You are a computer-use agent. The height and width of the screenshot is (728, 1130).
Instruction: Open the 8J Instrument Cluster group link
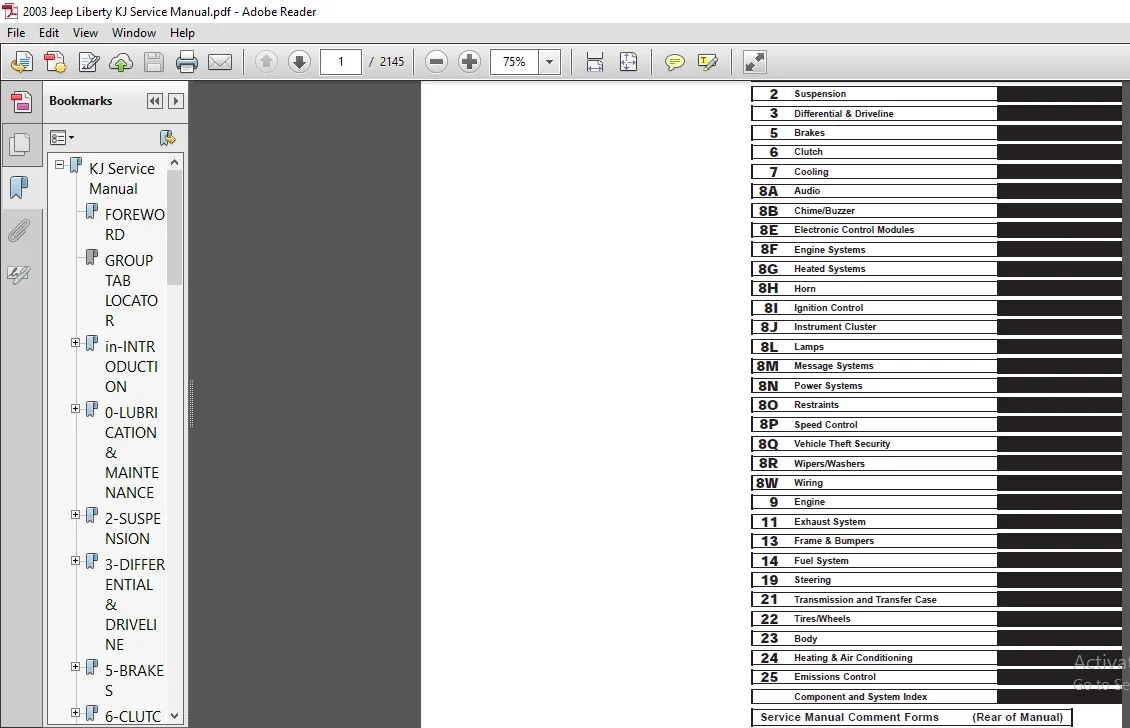874,327
